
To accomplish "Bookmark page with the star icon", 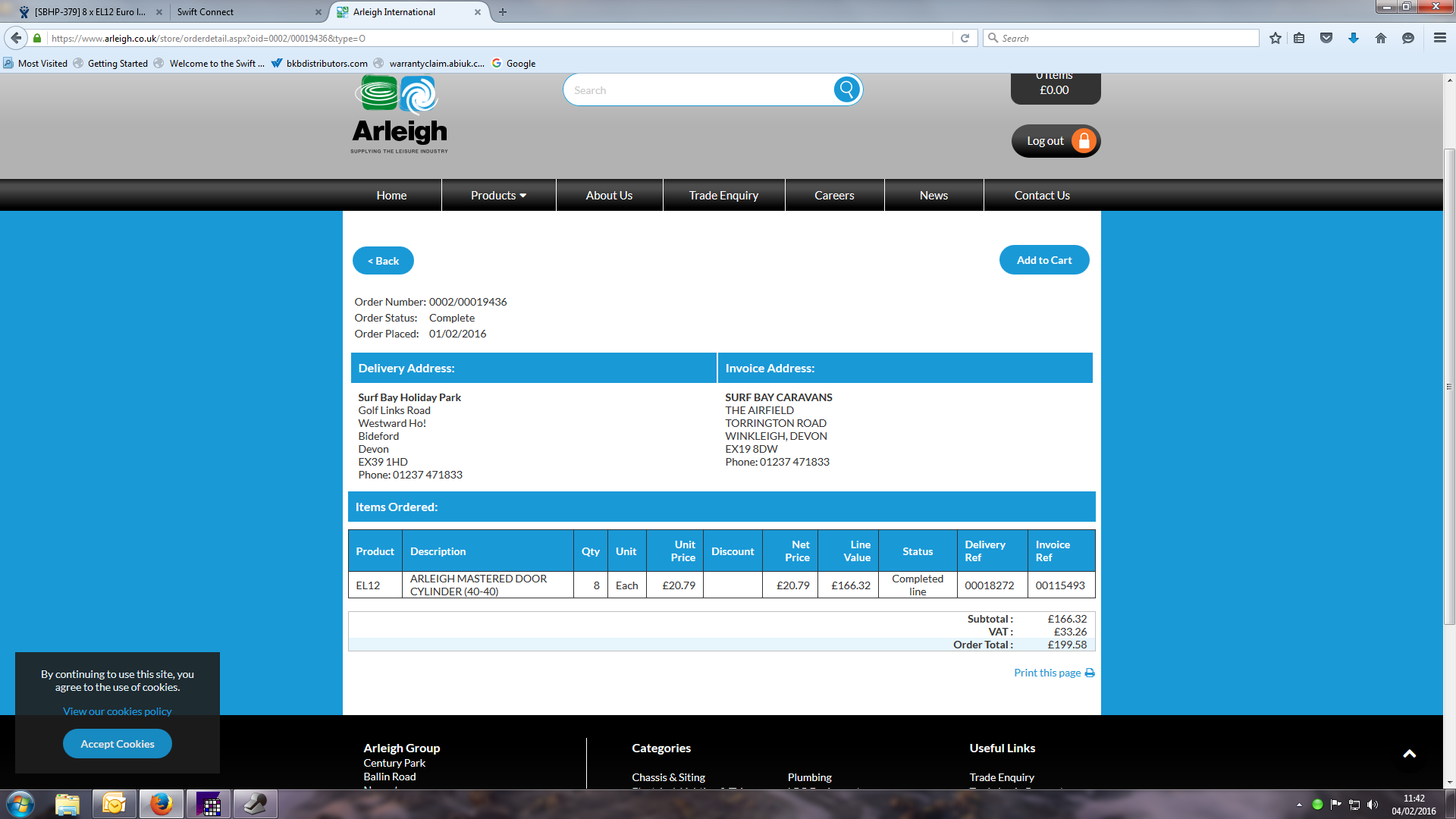I will tap(1276, 38).
